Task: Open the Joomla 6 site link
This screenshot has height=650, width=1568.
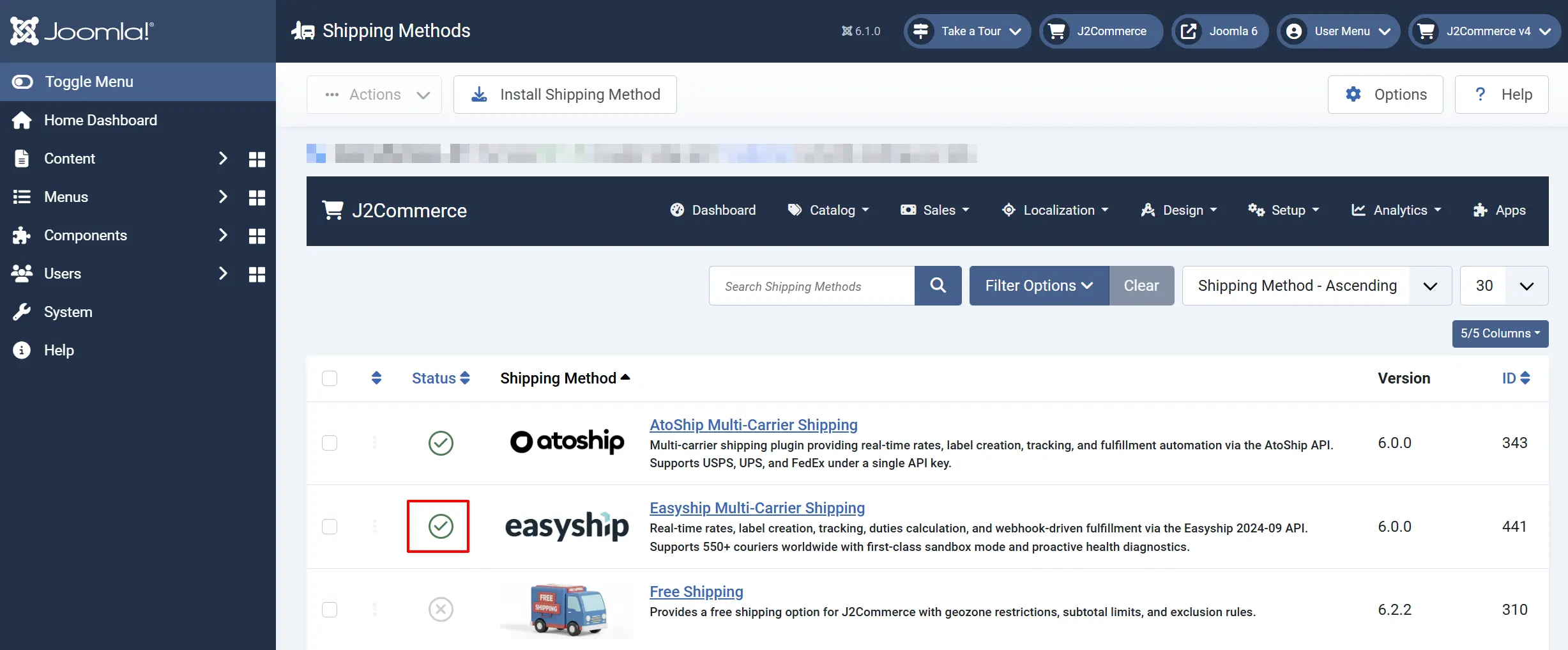Action: click(1220, 31)
